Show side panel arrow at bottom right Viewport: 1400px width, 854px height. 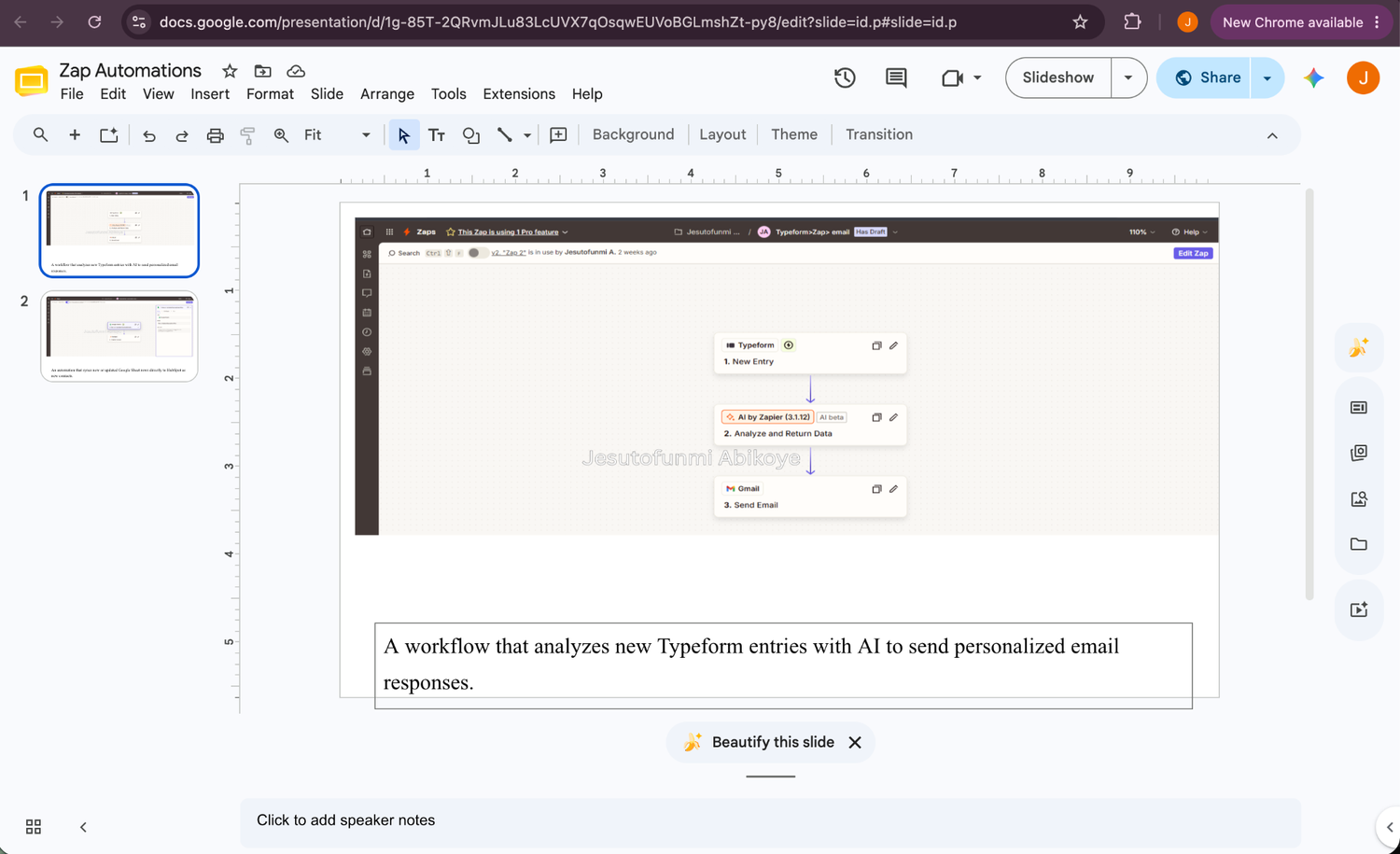coord(1389,827)
